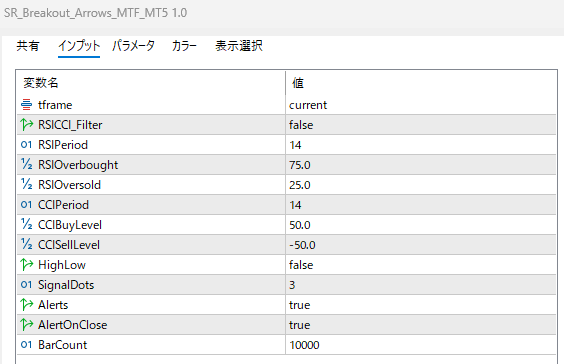
Task: Click the integer icon beside SignalDots
Action: coord(26,285)
